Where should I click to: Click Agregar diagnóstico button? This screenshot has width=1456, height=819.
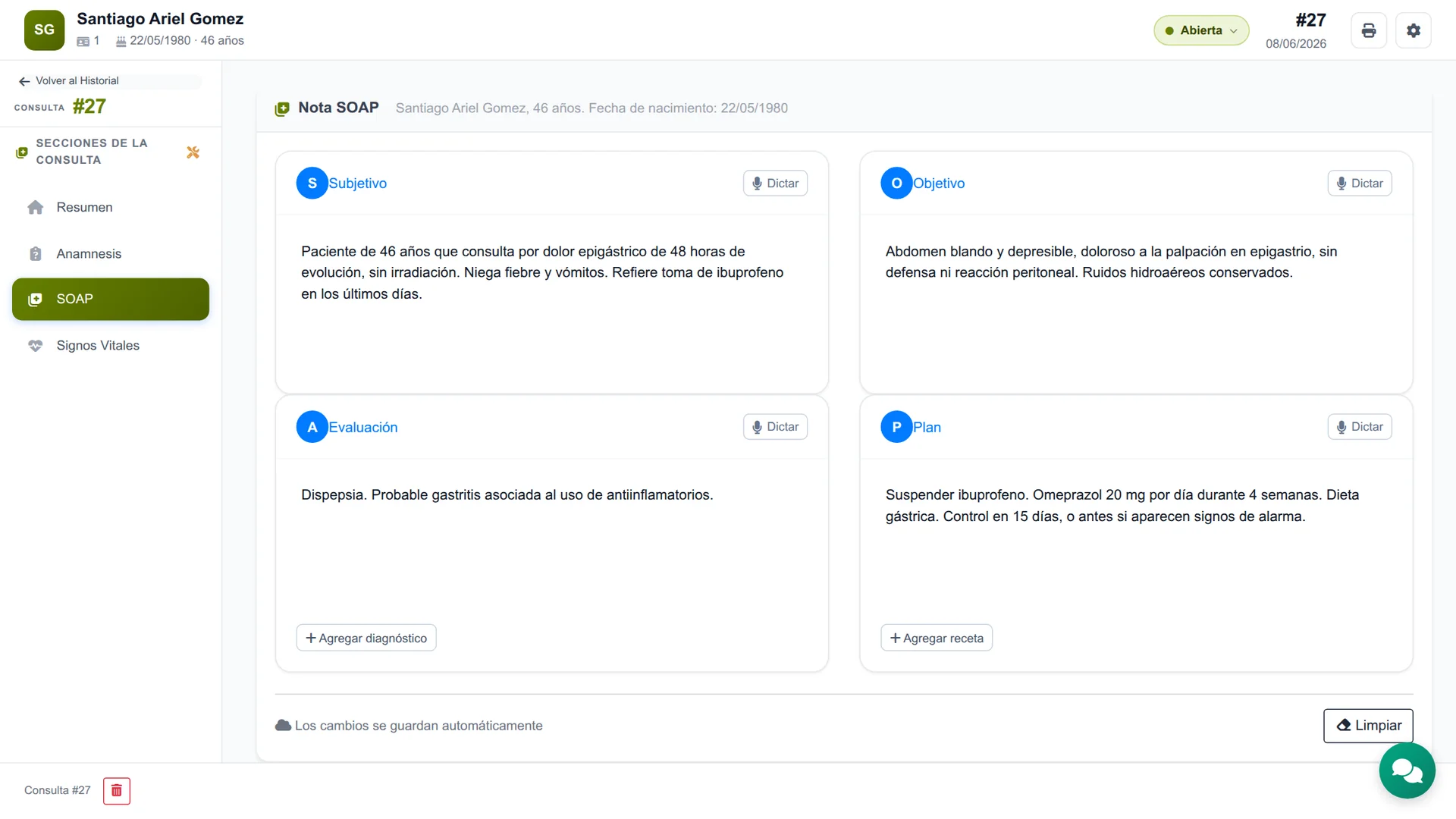coord(366,638)
